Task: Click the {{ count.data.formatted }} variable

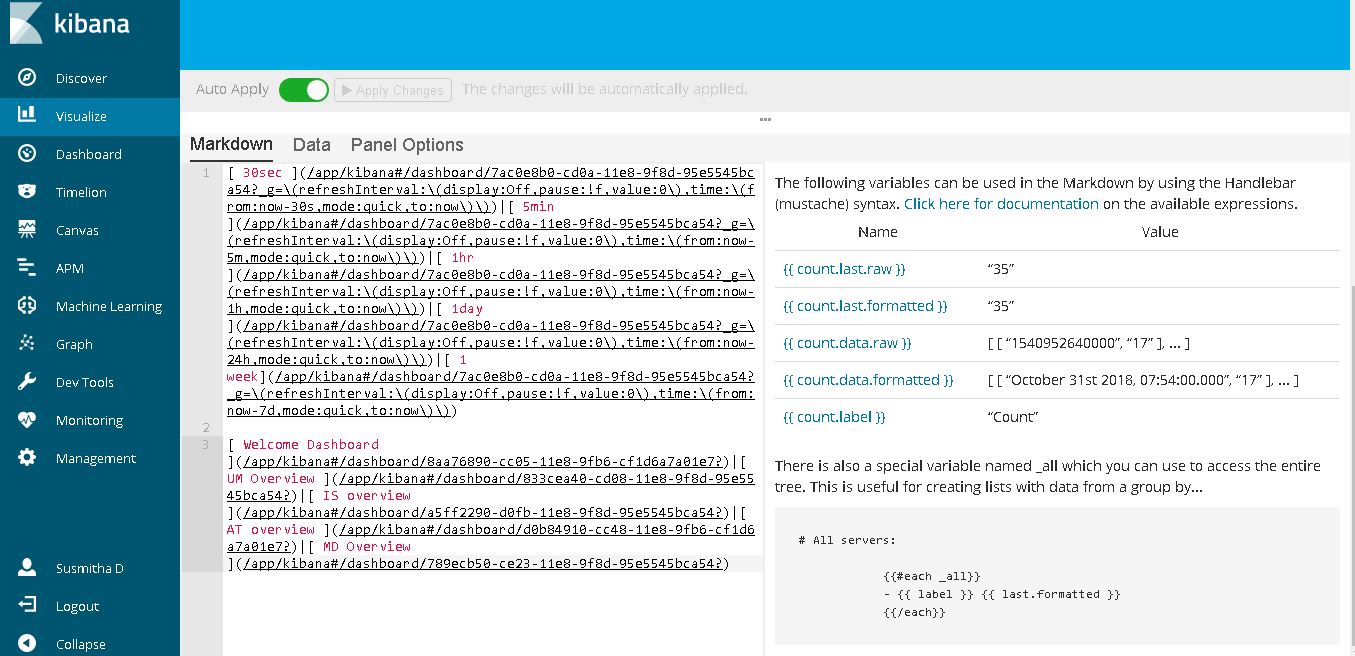Action: tap(868, 380)
